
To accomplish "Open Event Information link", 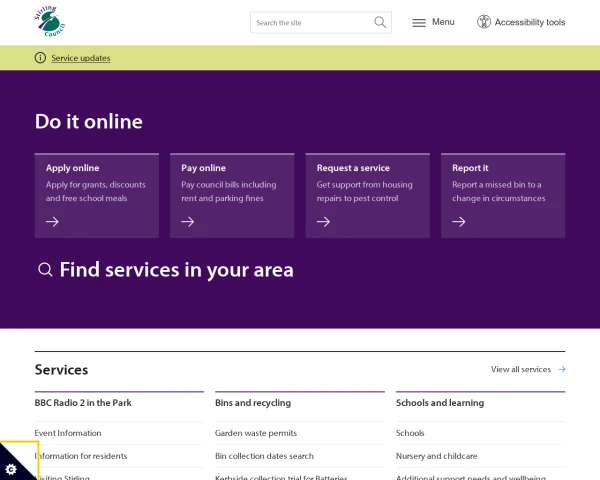I will tap(68, 433).
